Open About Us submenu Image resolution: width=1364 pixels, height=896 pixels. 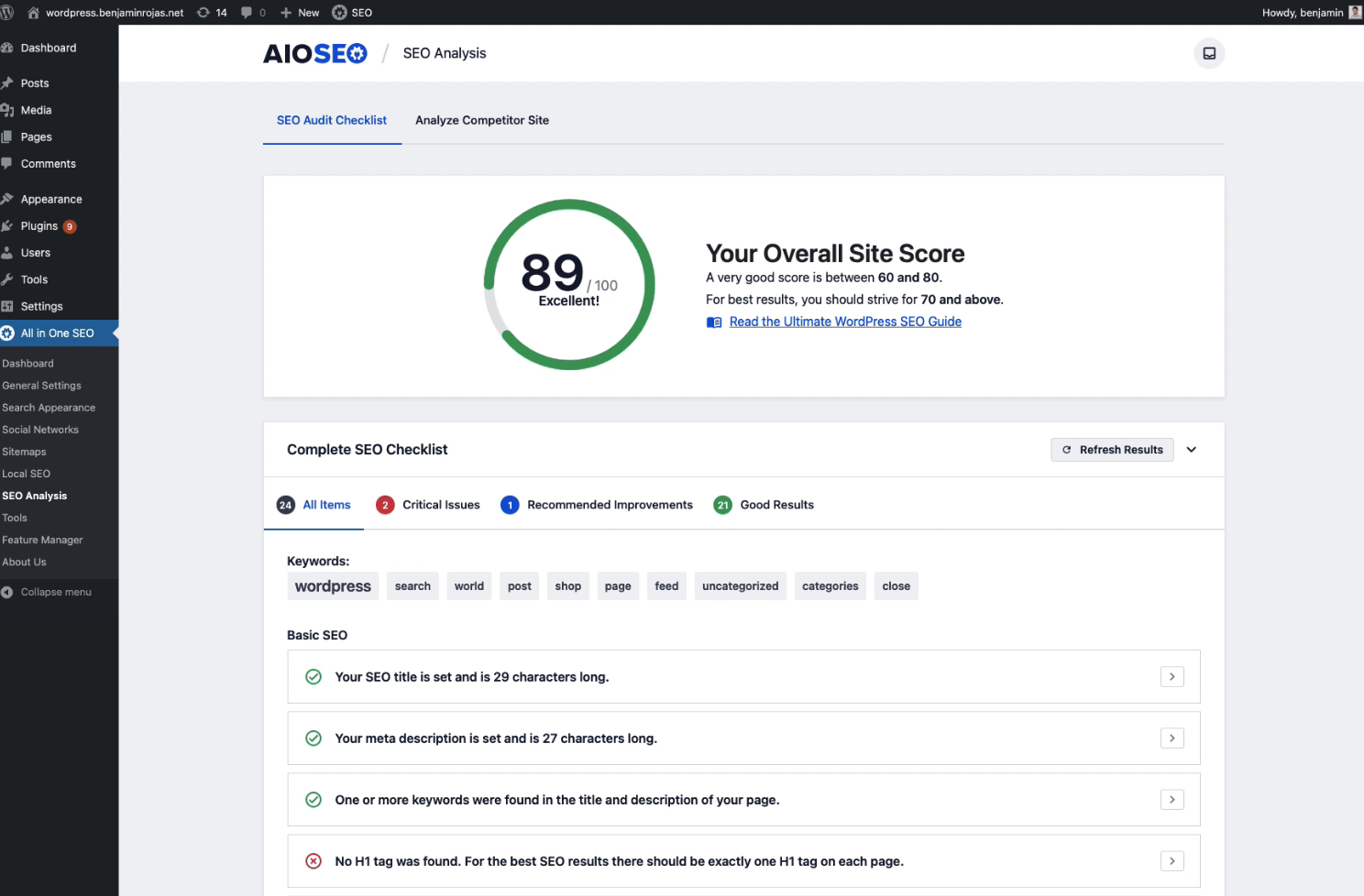click(24, 562)
